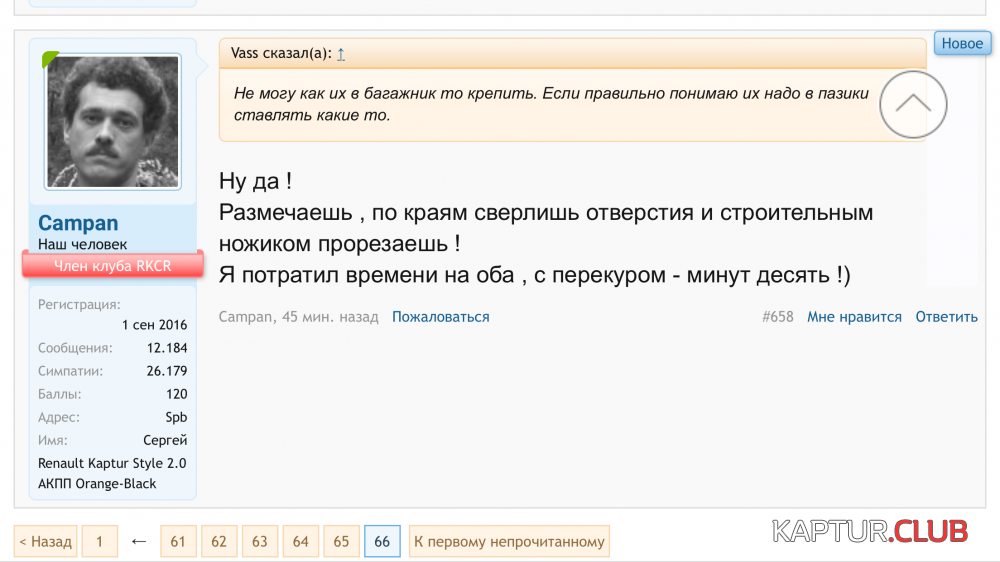Image resolution: width=1000 pixels, height=562 pixels.
Task: Like the post with 'Мне нравится'
Action: point(854,317)
